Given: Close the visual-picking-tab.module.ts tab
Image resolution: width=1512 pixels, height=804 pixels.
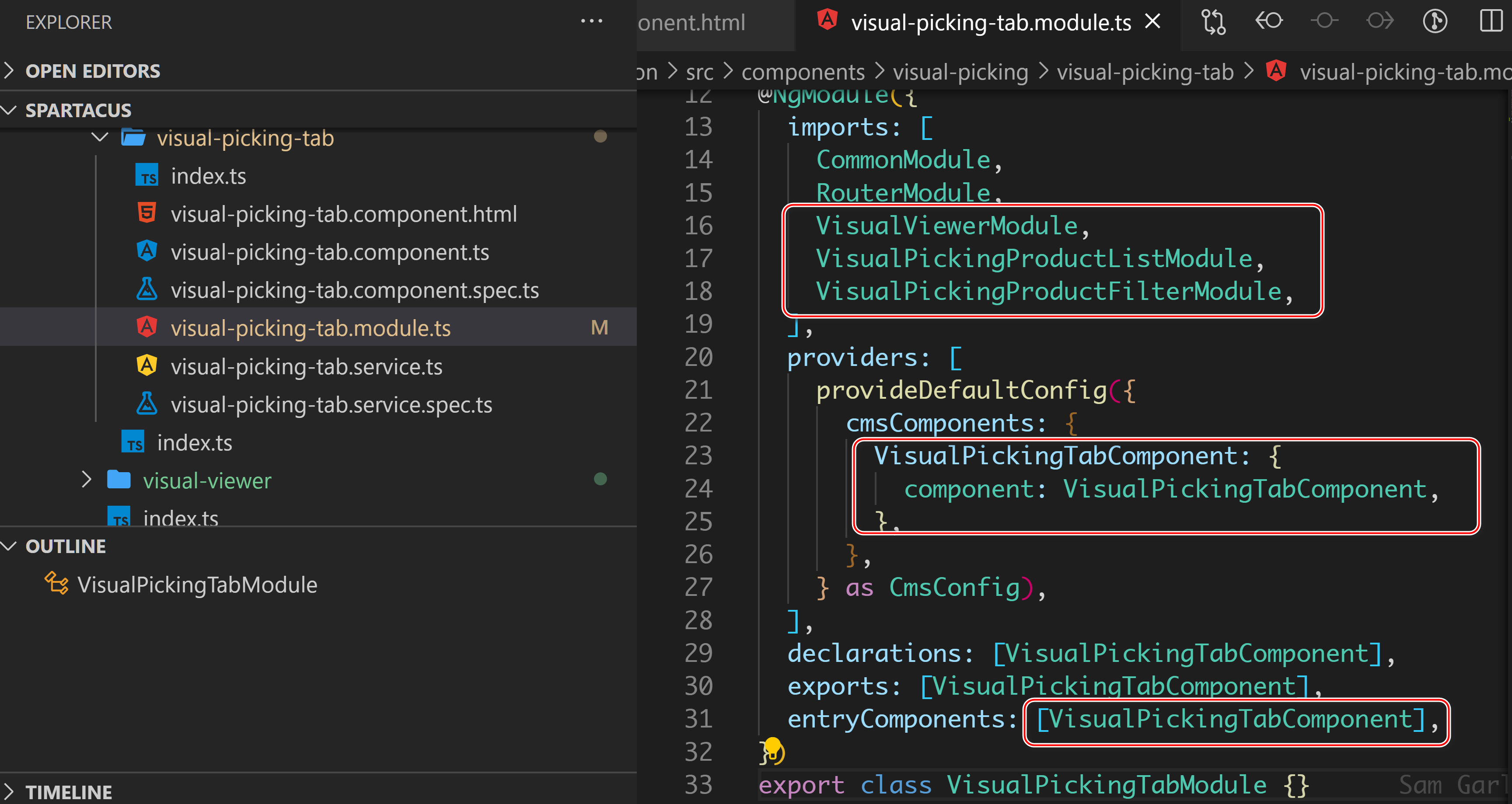Looking at the screenshot, I should click(1153, 22).
